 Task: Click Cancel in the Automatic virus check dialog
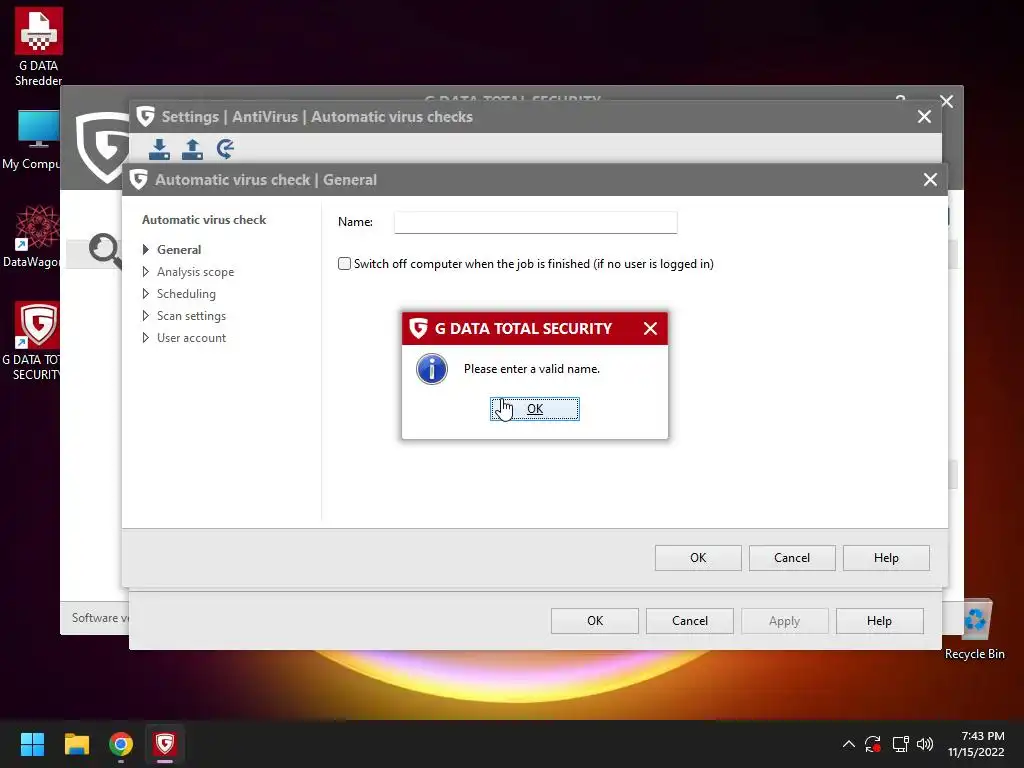pyautogui.click(x=792, y=558)
